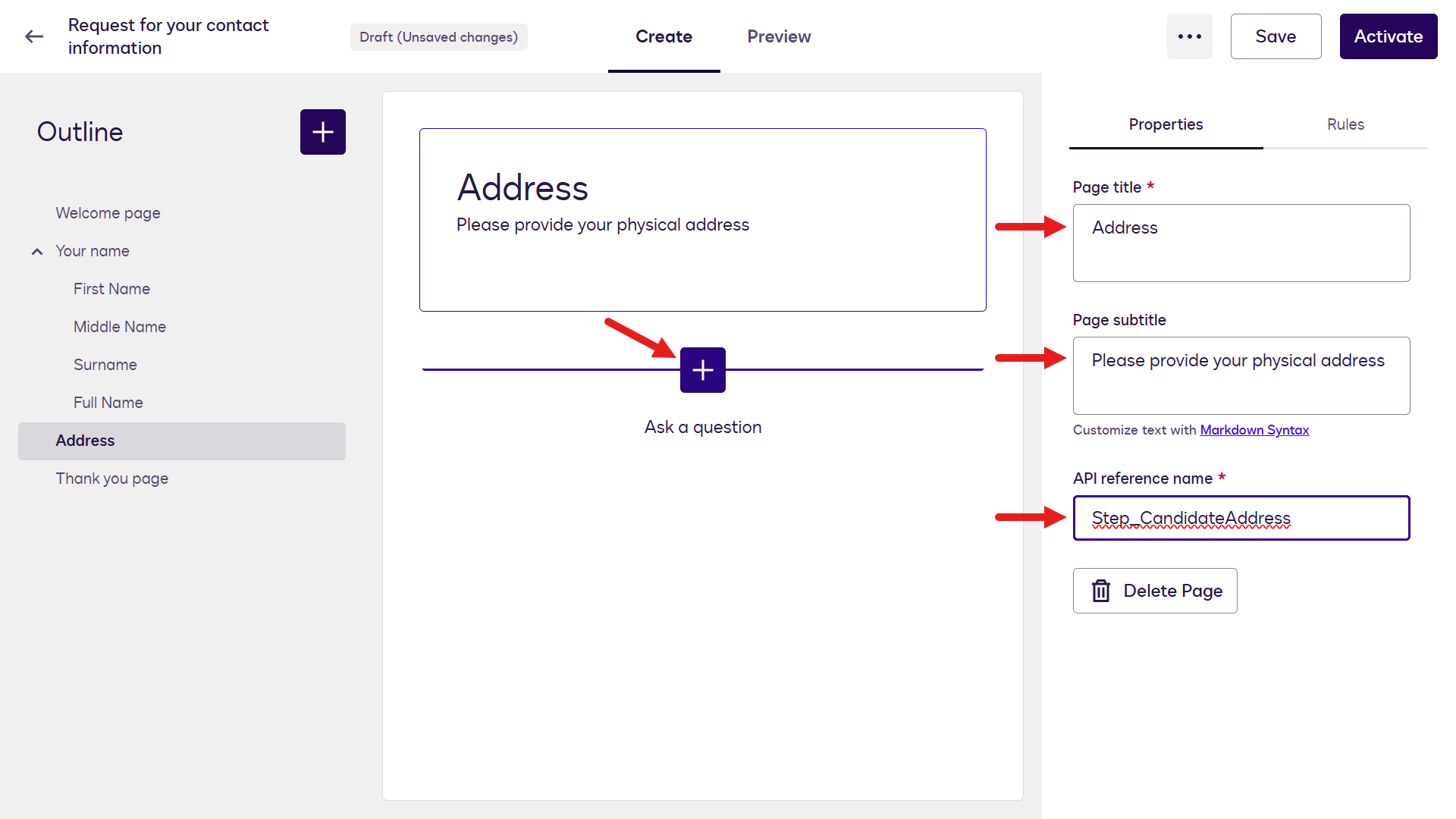Activate the form
The image size is (1456, 819).
pyautogui.click(x=1388, y=36)
